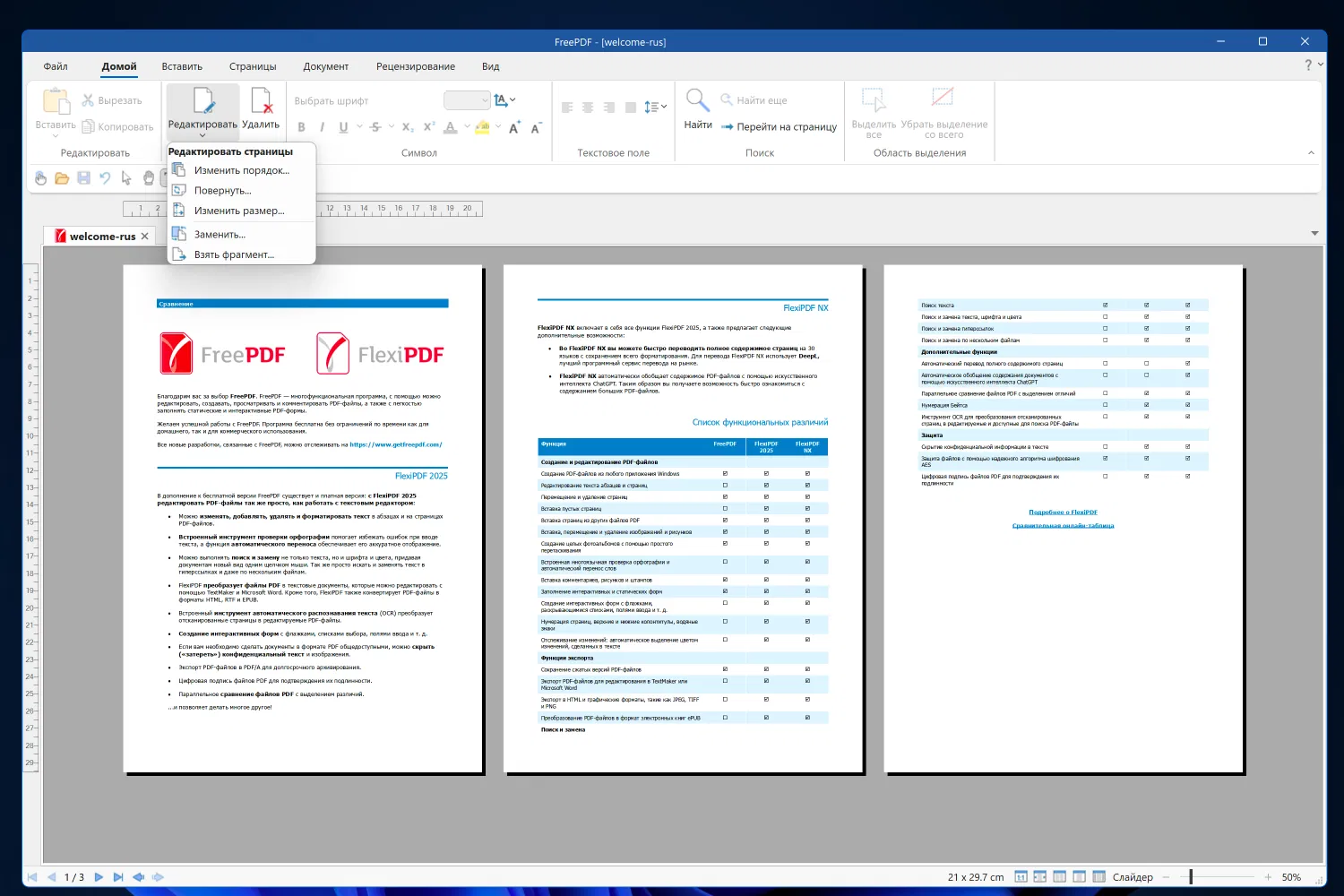Click the subscript x₂ icon
The height and width of the screenshot is (896, 1344).
tap(408, 127)
